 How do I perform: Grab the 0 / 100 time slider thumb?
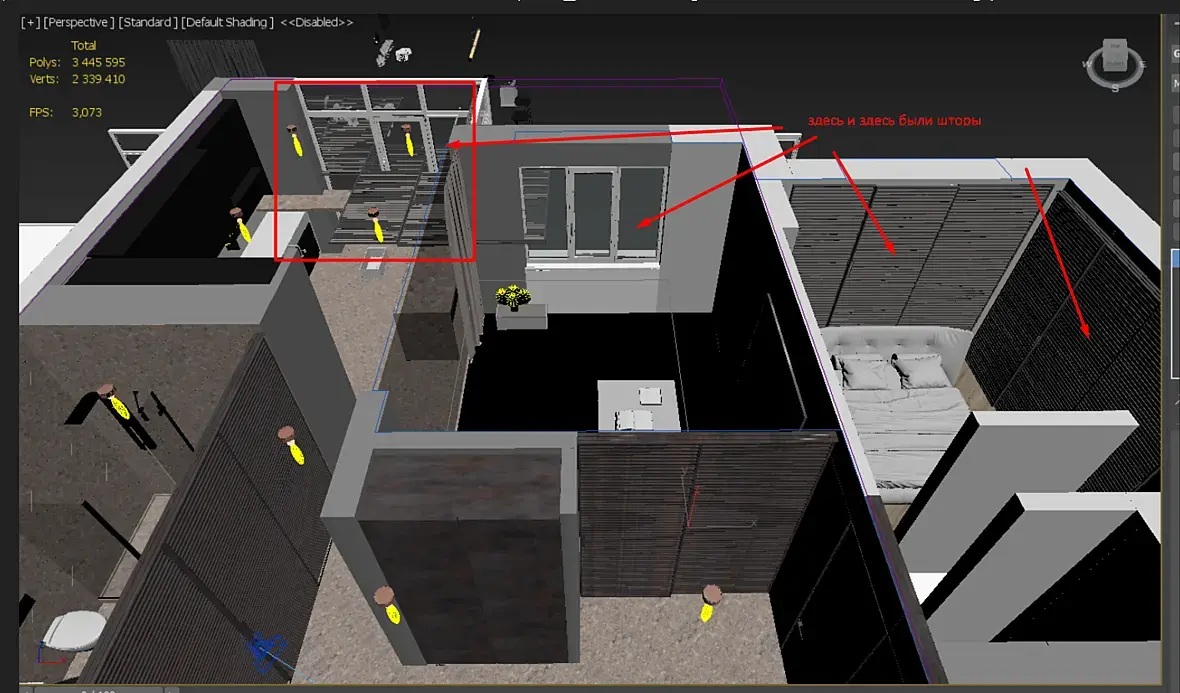pyautogui.click(x=99, y=689)
